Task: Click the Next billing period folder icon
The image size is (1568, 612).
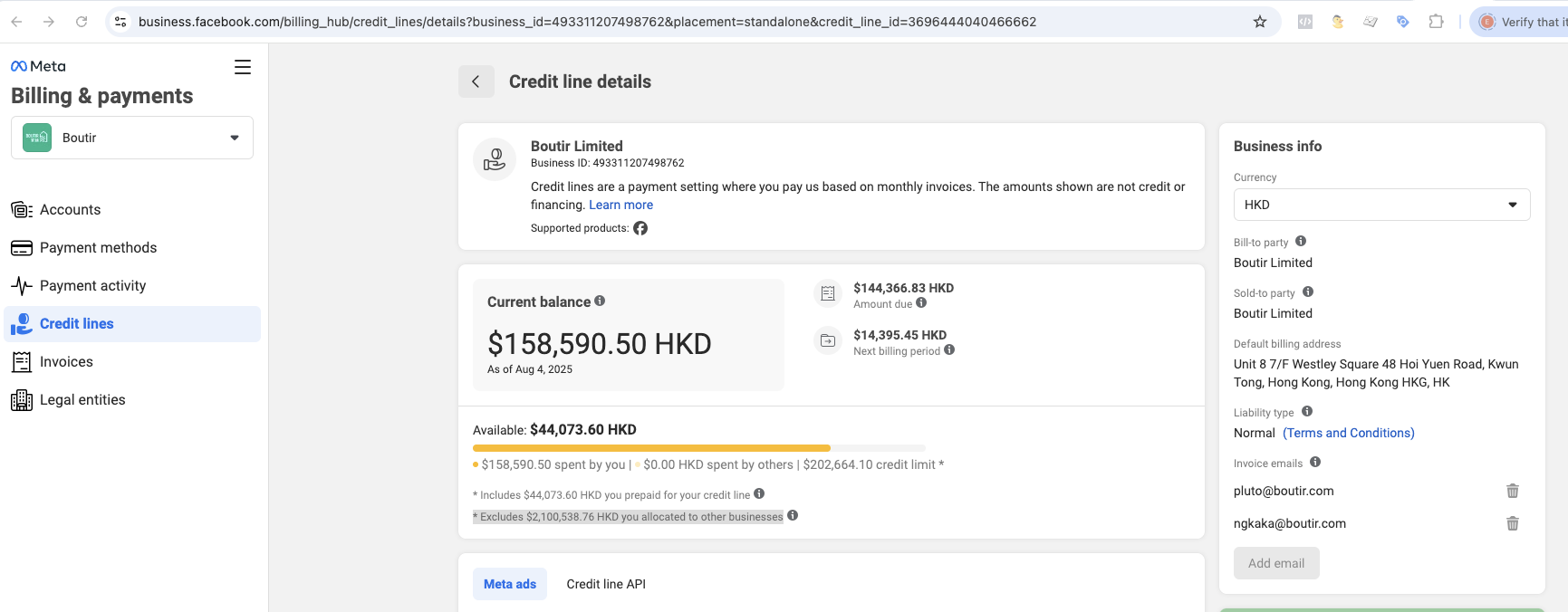Action: click(828, 340)
